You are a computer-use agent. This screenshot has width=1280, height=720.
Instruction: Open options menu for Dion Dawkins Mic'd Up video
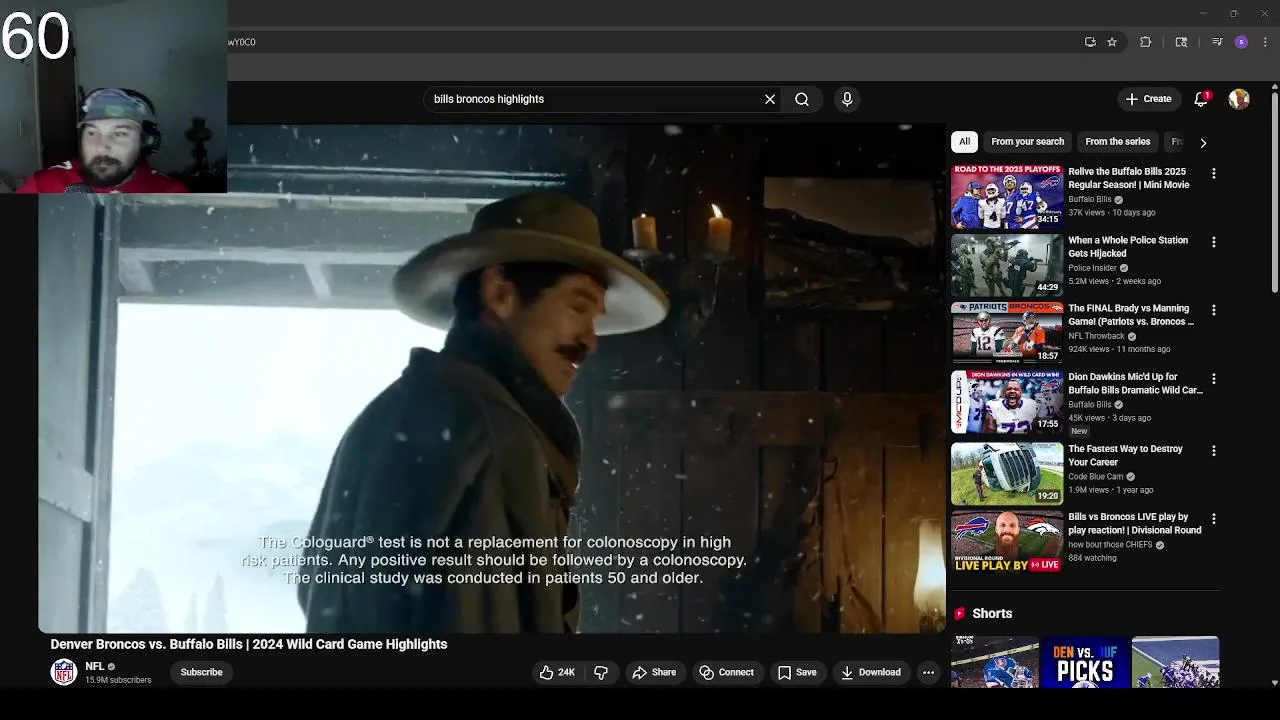click(x=1214, y=380)
